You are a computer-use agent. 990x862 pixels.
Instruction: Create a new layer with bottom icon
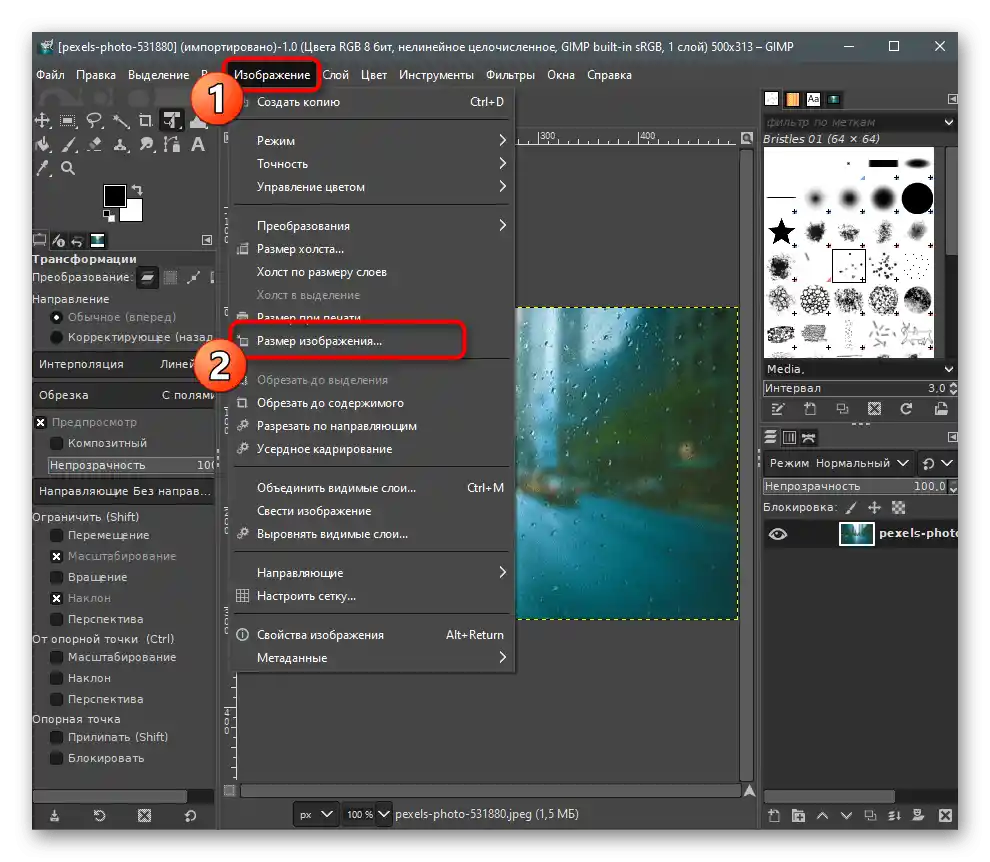(x=773, y=815)
